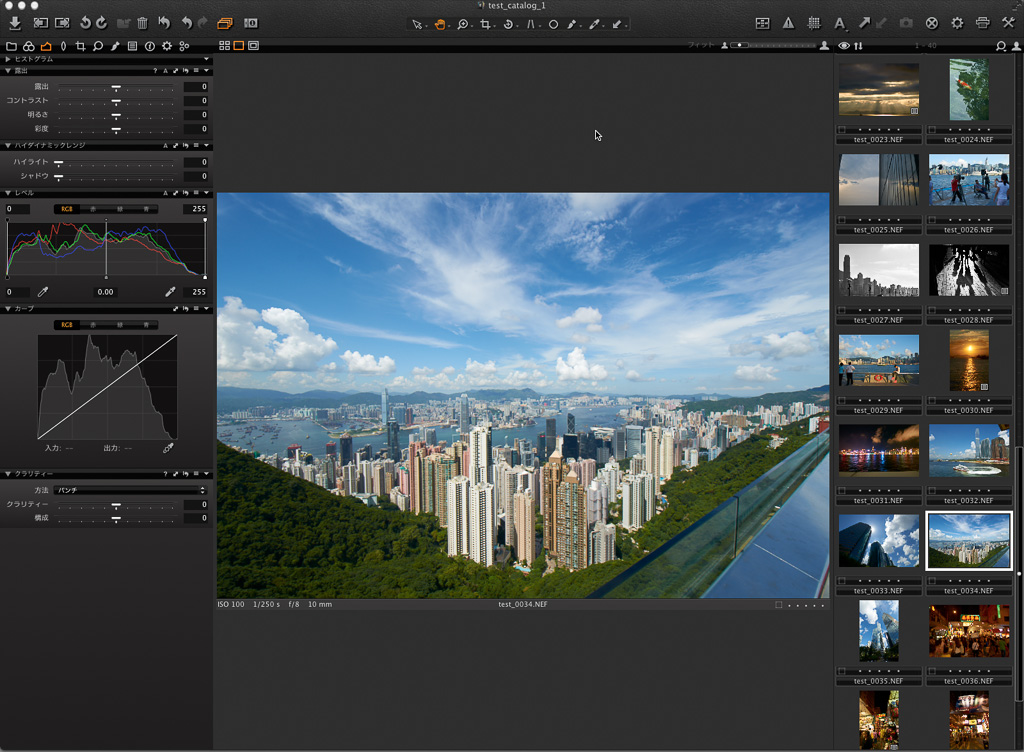Select the 赤 channel tab in Levels

tap(93, 209)
